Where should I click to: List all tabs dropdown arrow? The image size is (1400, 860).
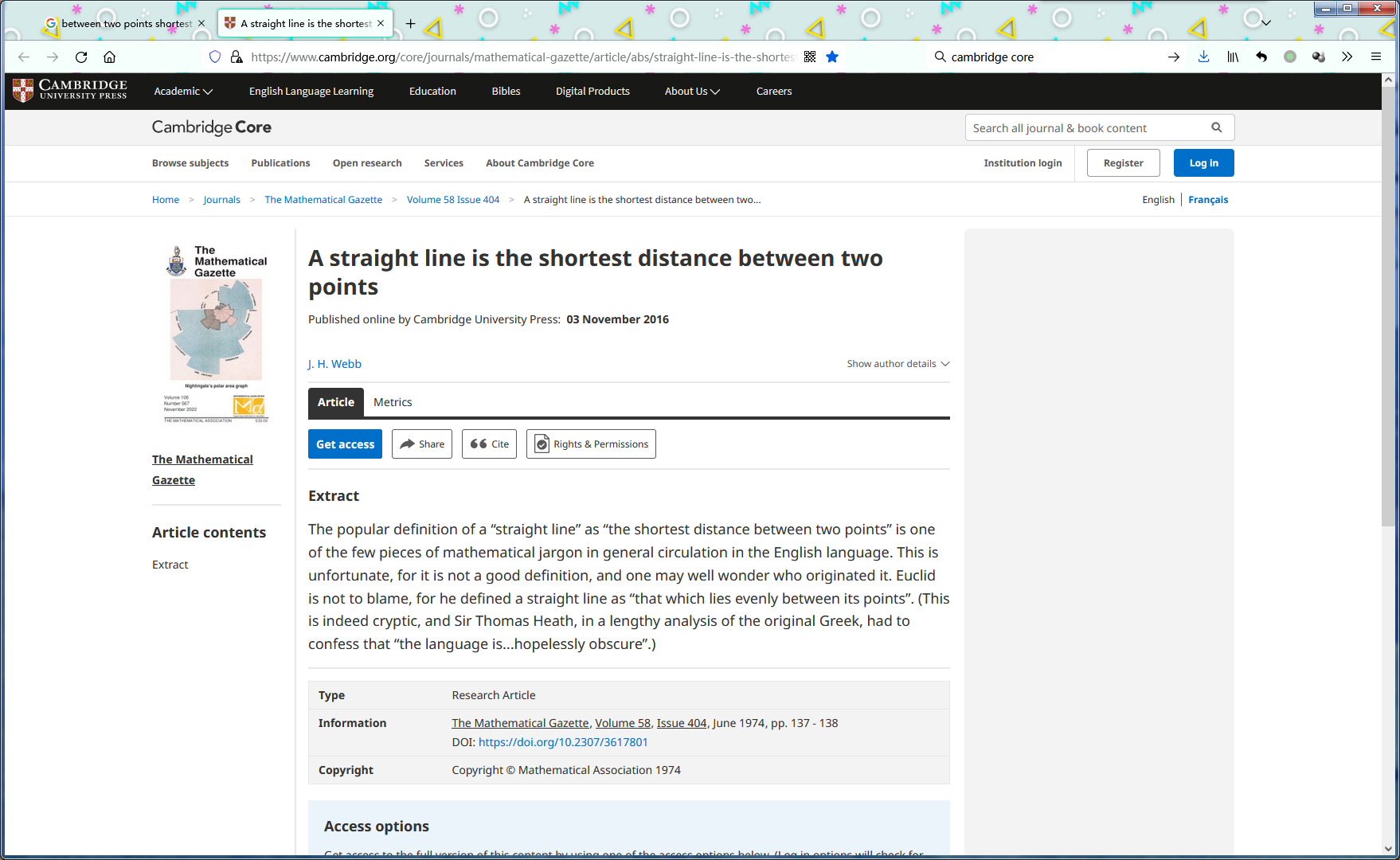coord(1266,23)
